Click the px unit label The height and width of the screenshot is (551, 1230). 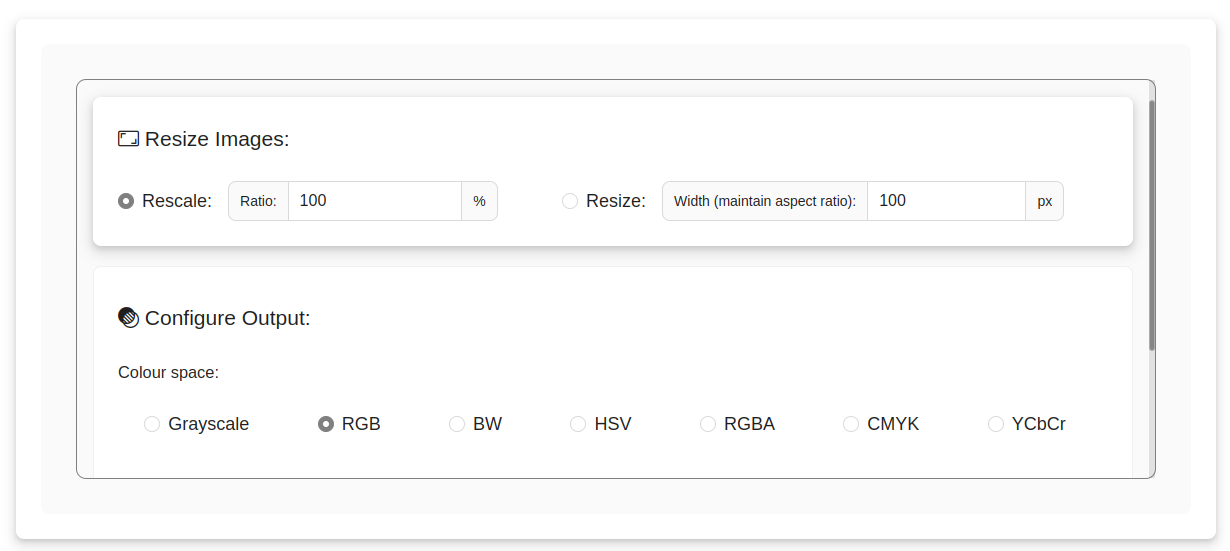[1044, 201]
